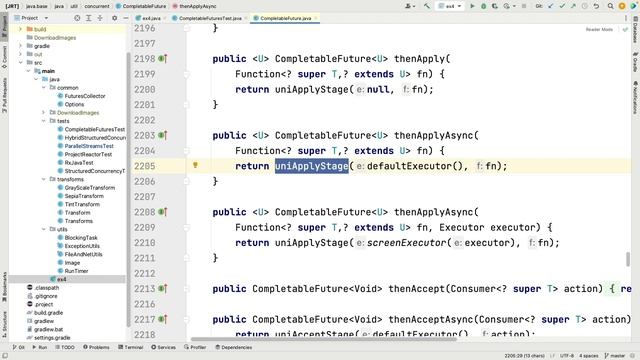Open the Run tool window
Image resolution: width=640 pixels, height=360 pixels.
[40, 347]
